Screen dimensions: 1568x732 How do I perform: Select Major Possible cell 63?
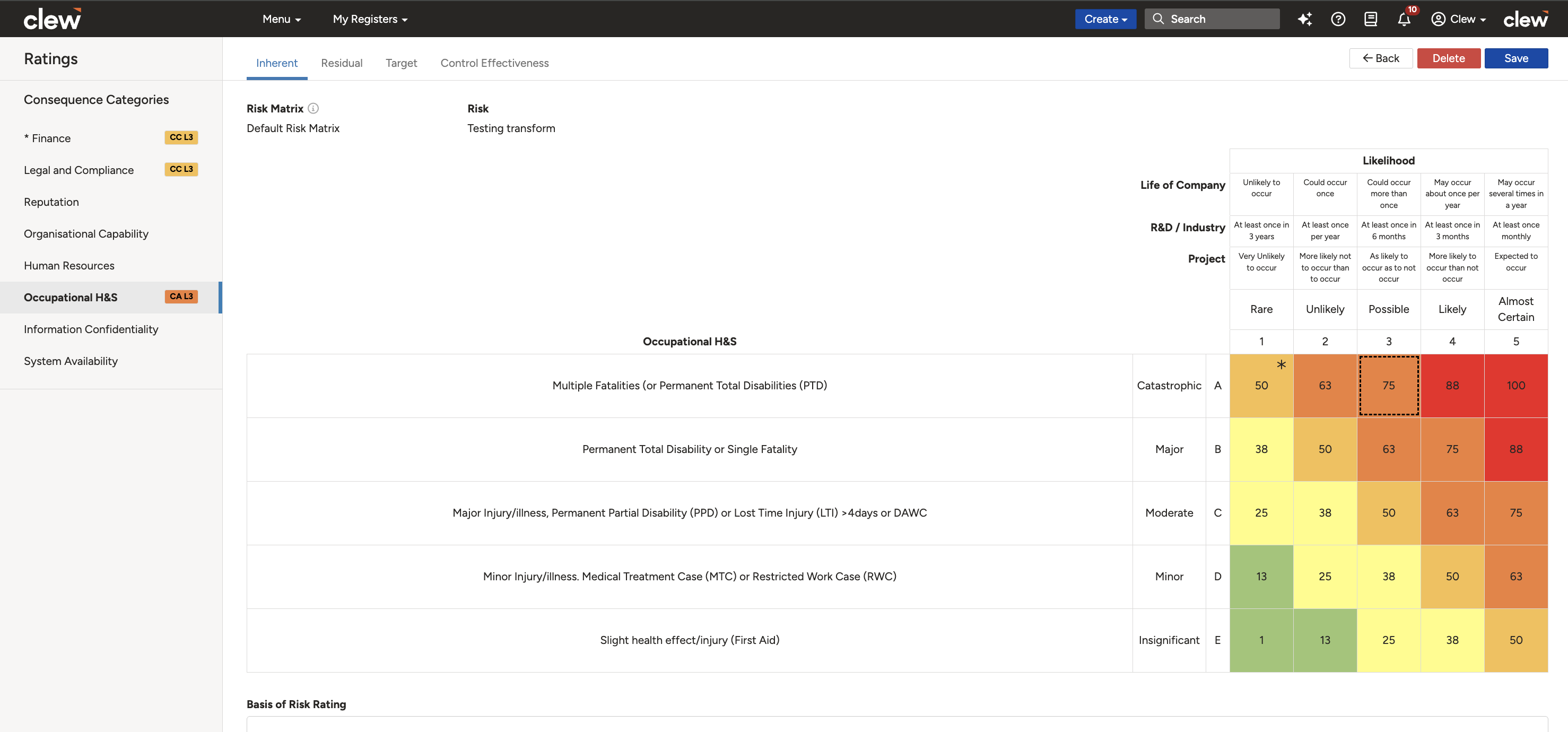[x=1388, y=449]
